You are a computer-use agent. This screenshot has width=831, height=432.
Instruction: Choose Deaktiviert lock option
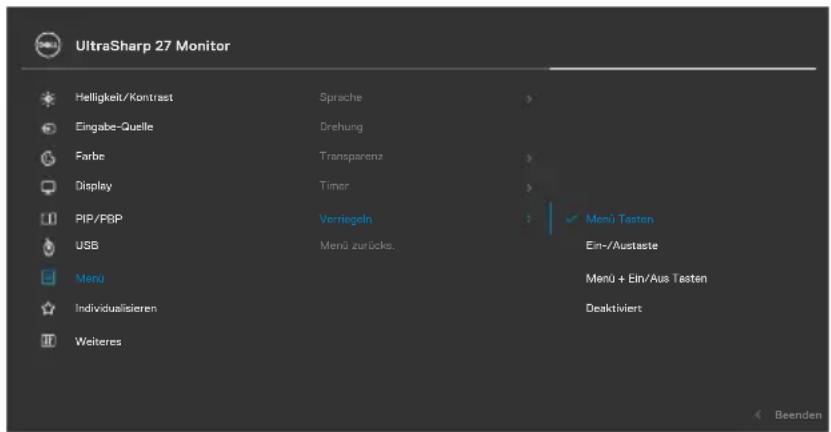pyautogui.click(x=614, y=308)
